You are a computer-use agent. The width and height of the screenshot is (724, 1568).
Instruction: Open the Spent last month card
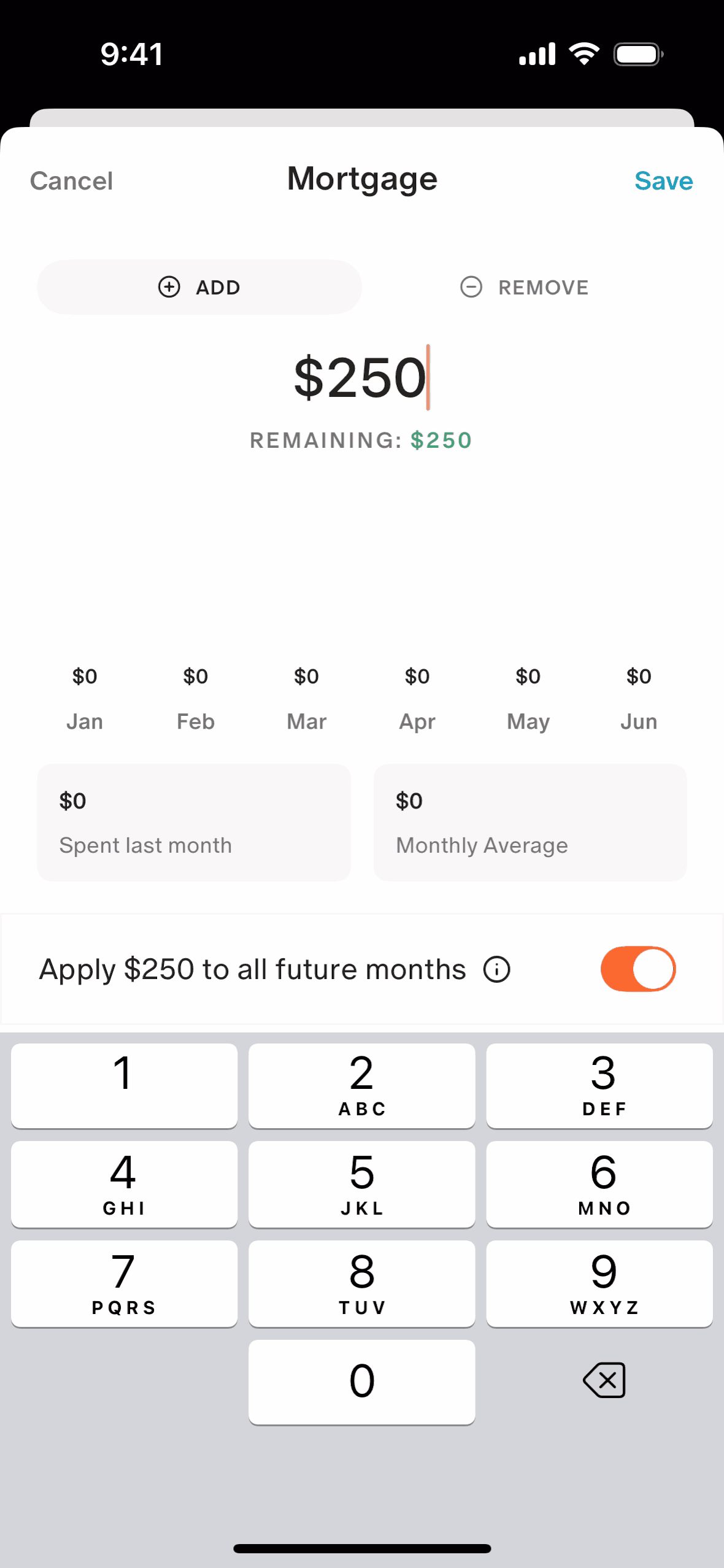(194, 823)
